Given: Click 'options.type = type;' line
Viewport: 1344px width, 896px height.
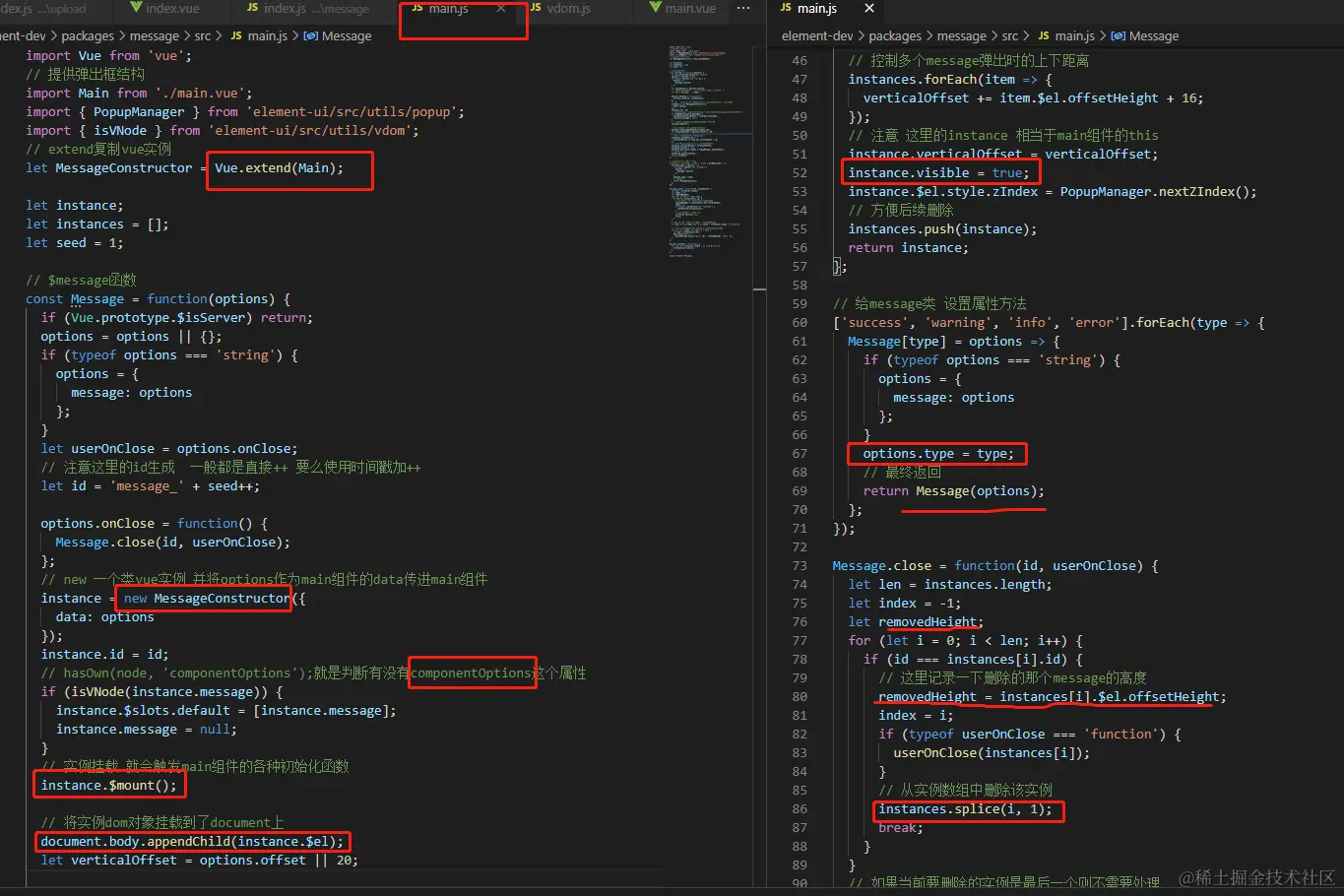Looking at the screenshot, I should 938,453.
